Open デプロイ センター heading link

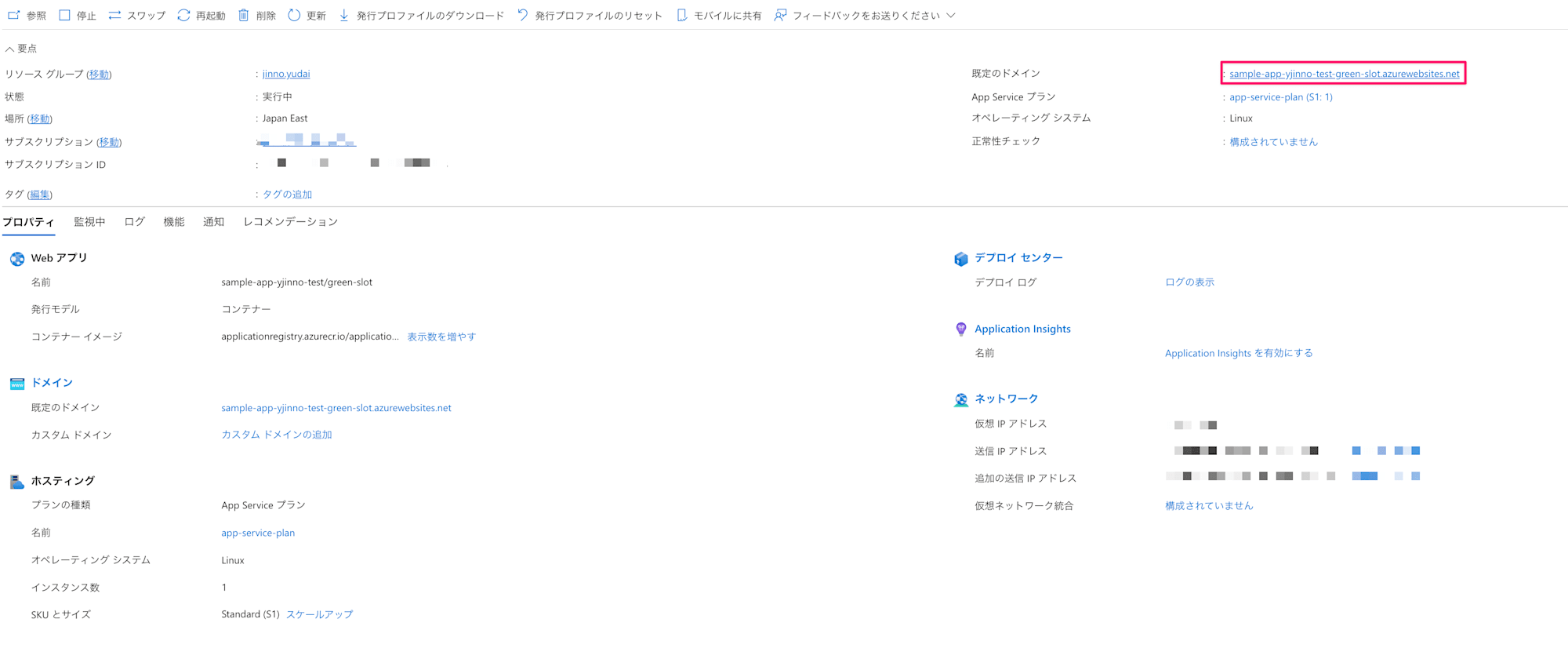pyautogui.click(x=1018, y=257)
